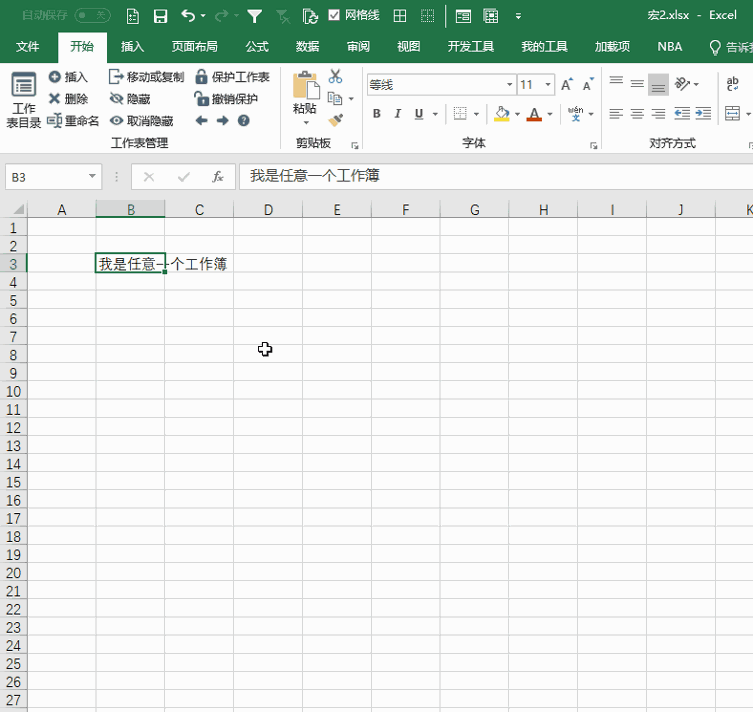Click the Save icon in quick access toolbar
Screen dimensions: 753x712
[x=160, y=16]
